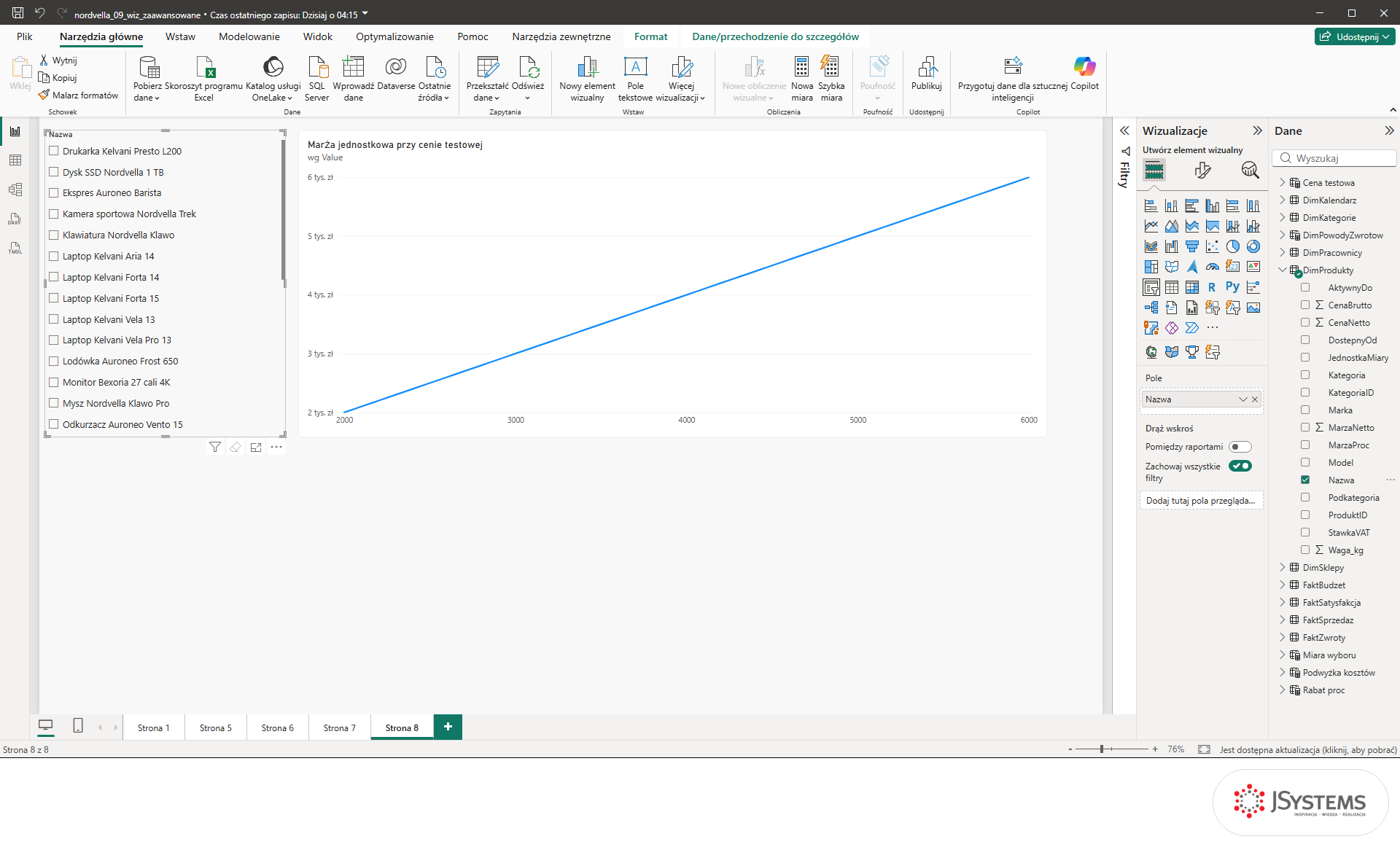Click the Odśwież refresh icon
Viewport: 1400px width, 847px height.
[x=528, y=68]
